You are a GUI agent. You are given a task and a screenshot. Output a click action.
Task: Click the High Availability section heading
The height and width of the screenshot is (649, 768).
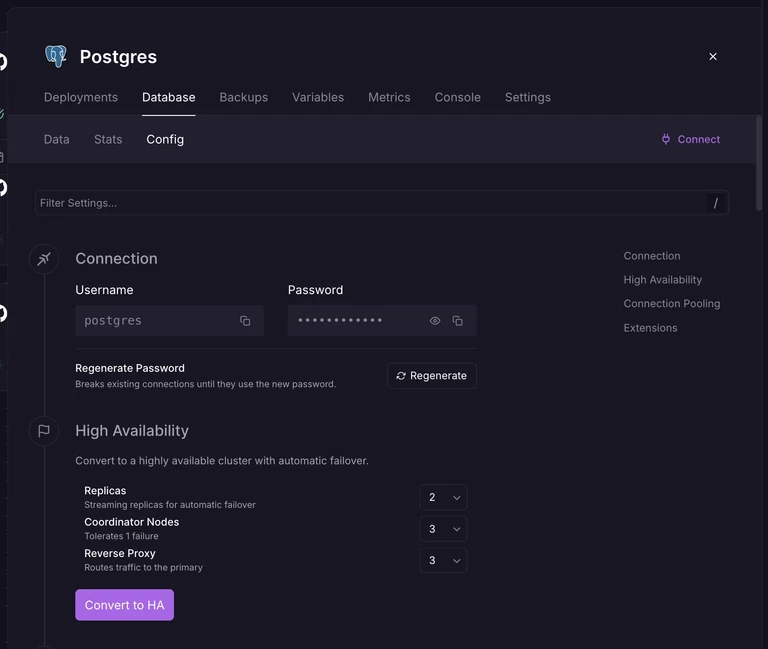132,431
